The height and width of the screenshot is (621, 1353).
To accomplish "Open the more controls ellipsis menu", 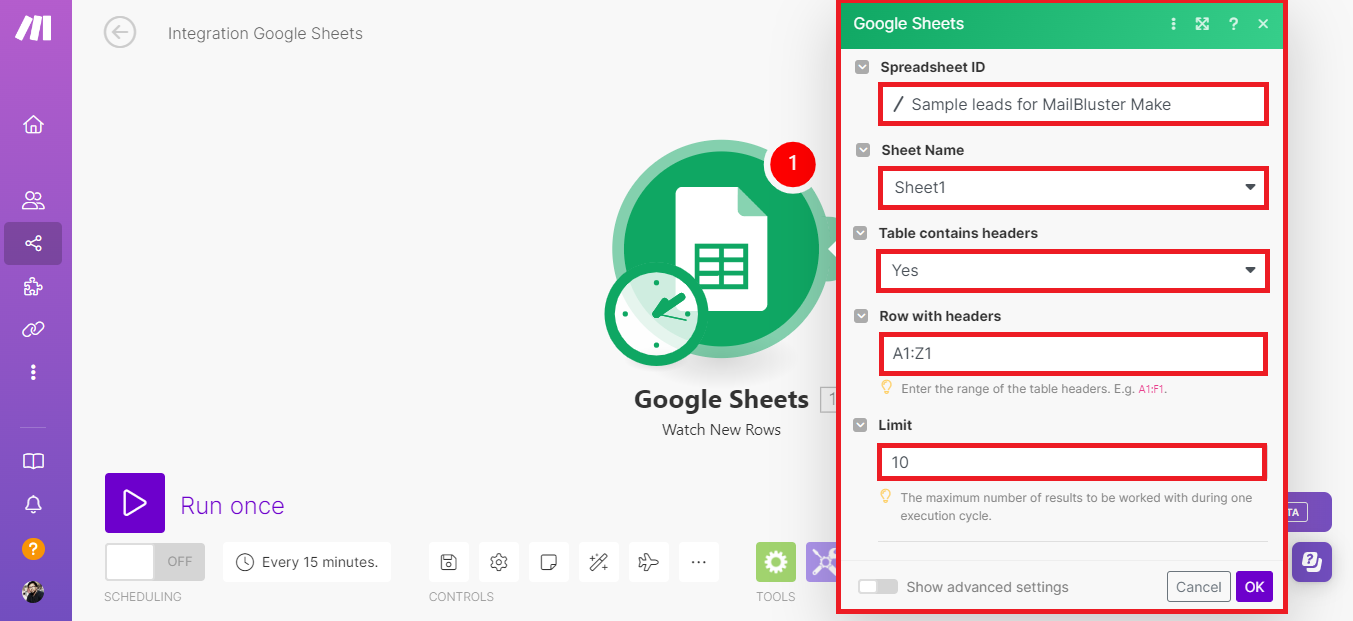I will click(698, 562).
